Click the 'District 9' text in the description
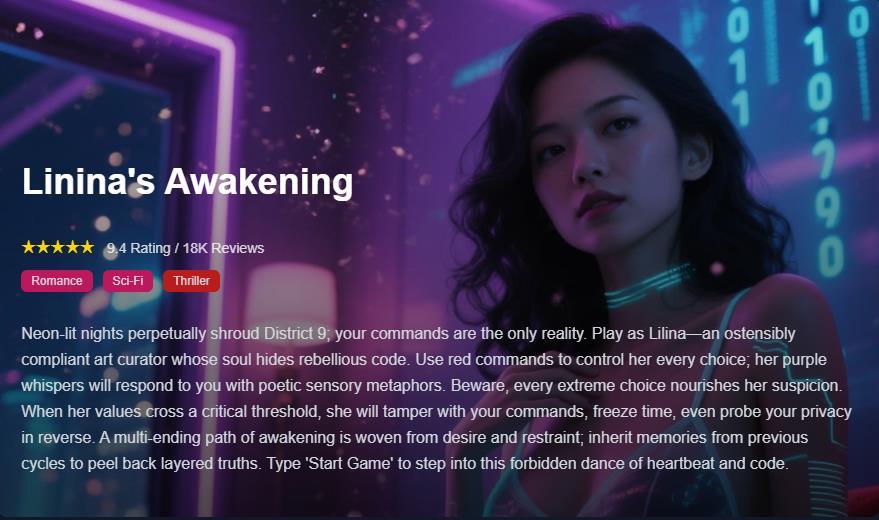Viewport: 879px width, 520px height. click(294, 334)
